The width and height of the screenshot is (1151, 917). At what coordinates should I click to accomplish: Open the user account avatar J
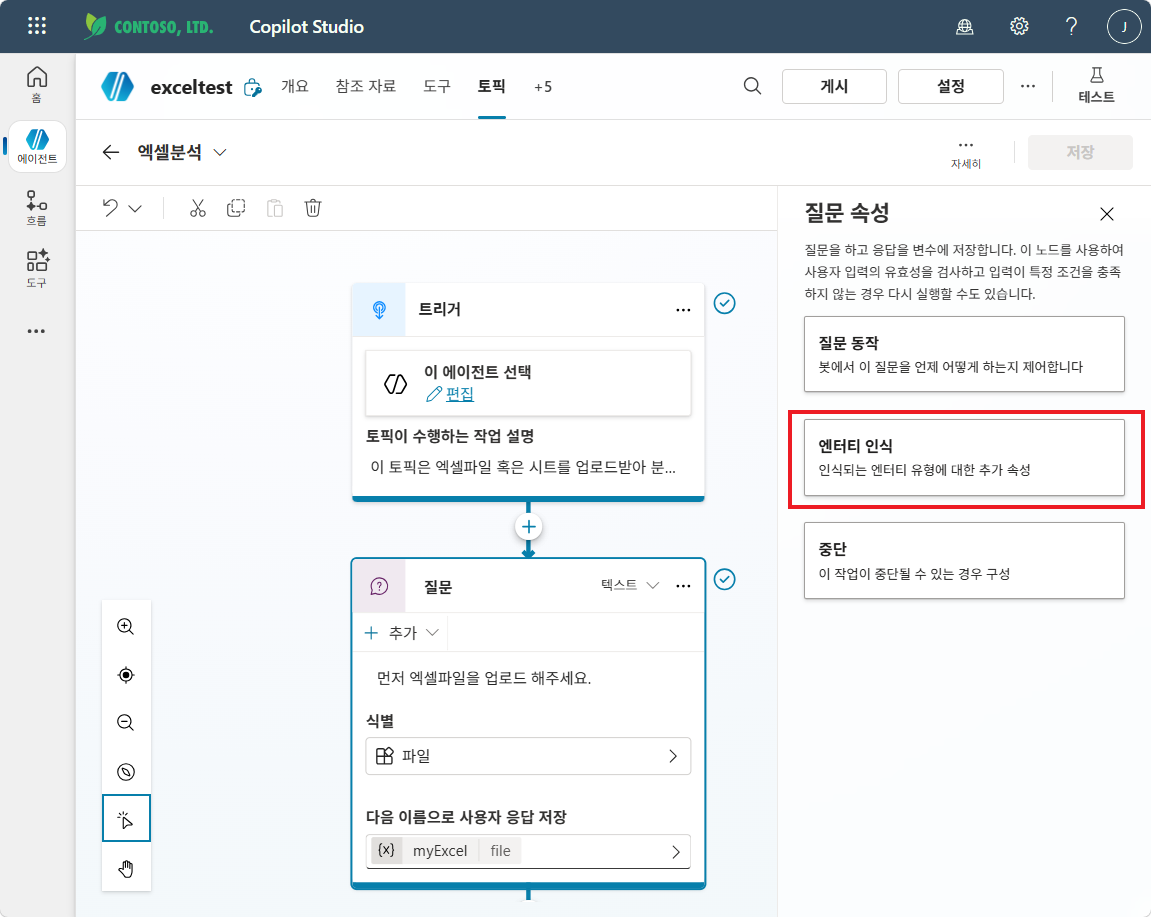[1124, 26]
